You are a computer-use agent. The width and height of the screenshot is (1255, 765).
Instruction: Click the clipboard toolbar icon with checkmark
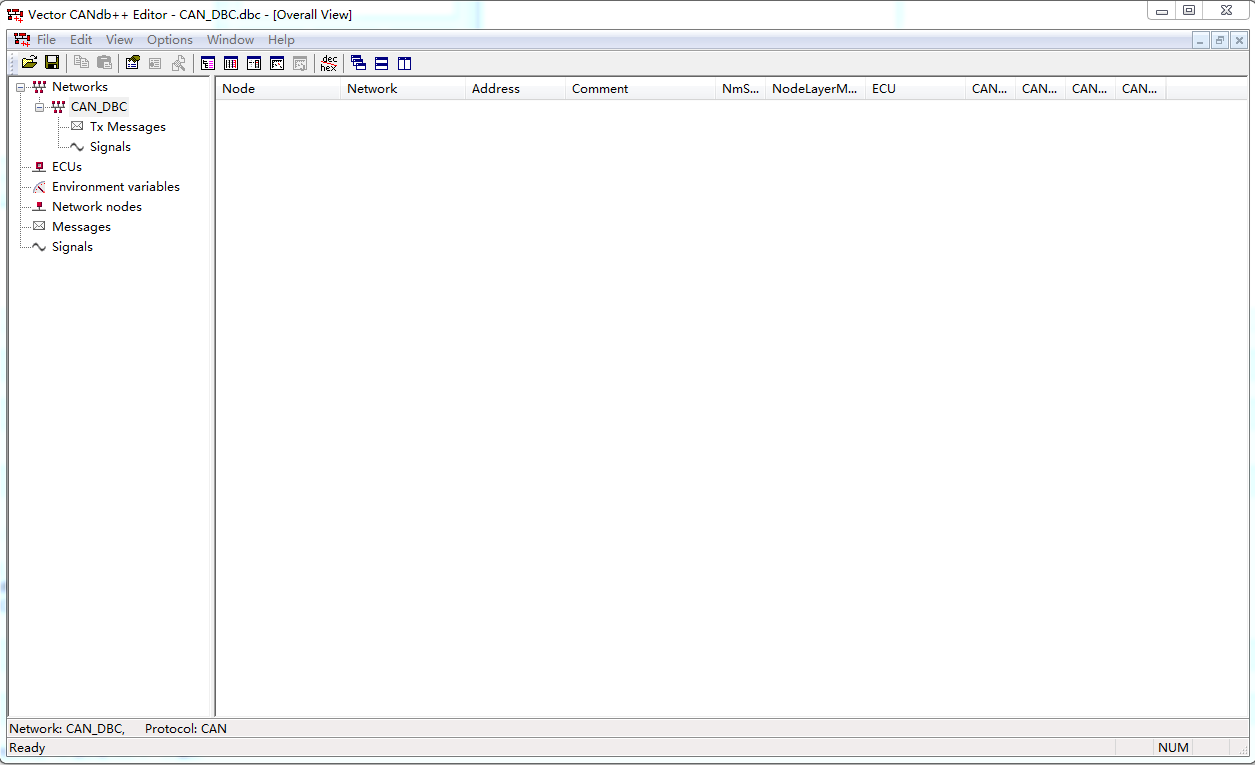tap(132, 63)
